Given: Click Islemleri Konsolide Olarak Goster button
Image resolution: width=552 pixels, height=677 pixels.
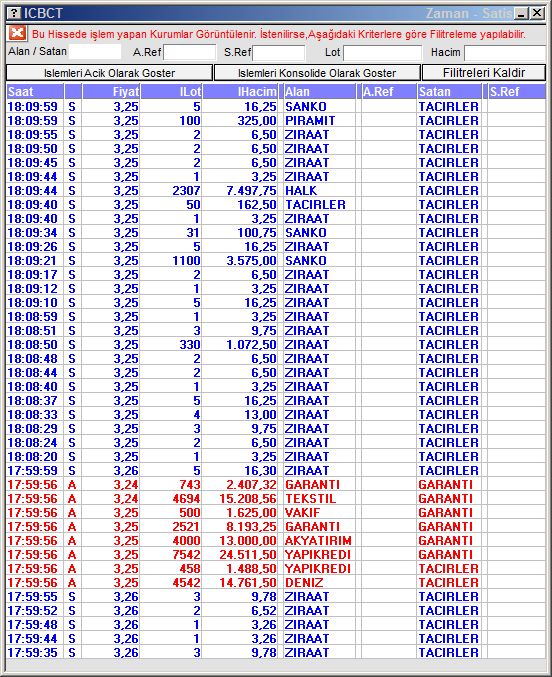Looking at the screenshot, I should [317, 73].
